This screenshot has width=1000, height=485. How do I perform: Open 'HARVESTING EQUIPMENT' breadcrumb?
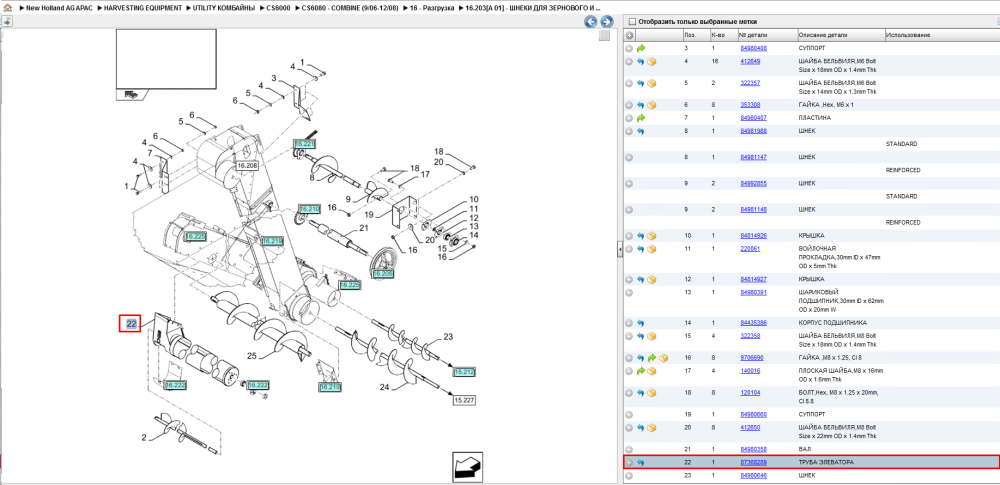pos(145,7)
